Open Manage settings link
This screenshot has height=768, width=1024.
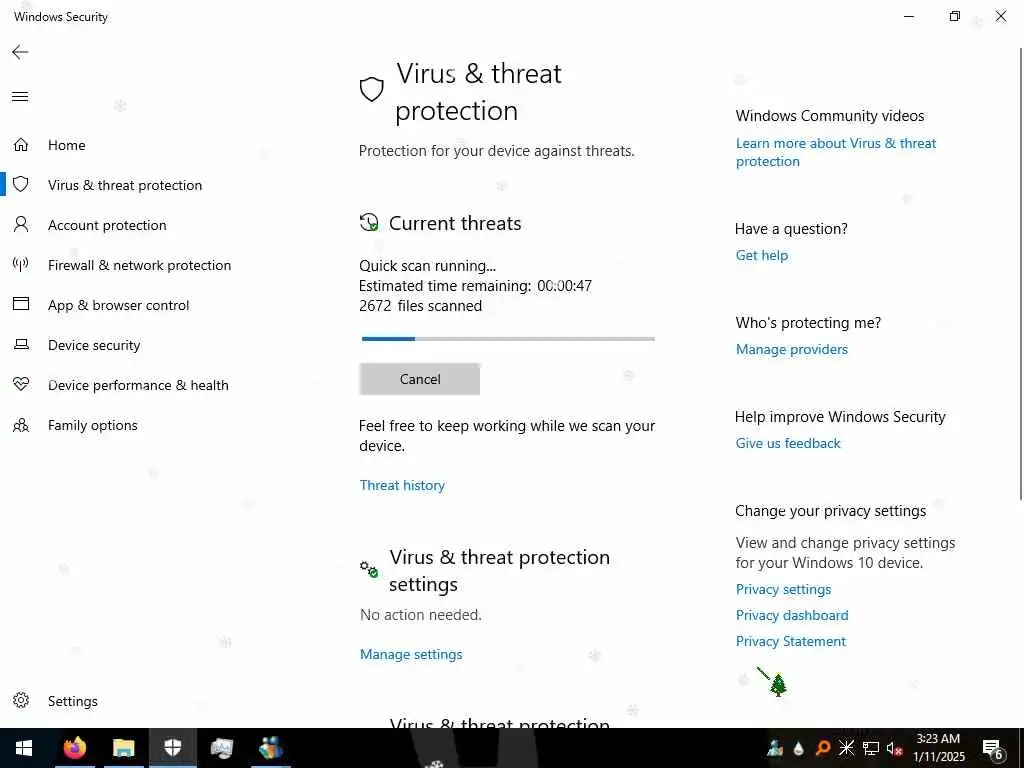[411, 654]
